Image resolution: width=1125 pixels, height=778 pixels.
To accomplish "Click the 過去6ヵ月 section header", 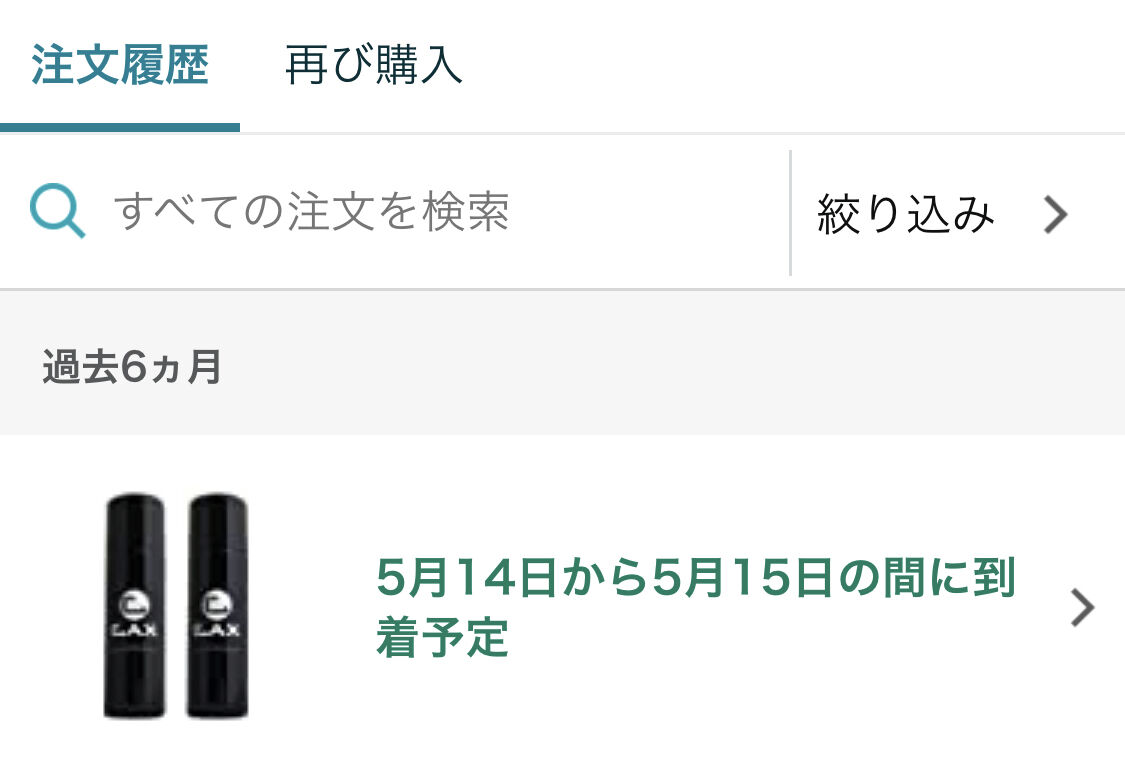I will pyautogui.click(x=131, y=366).
